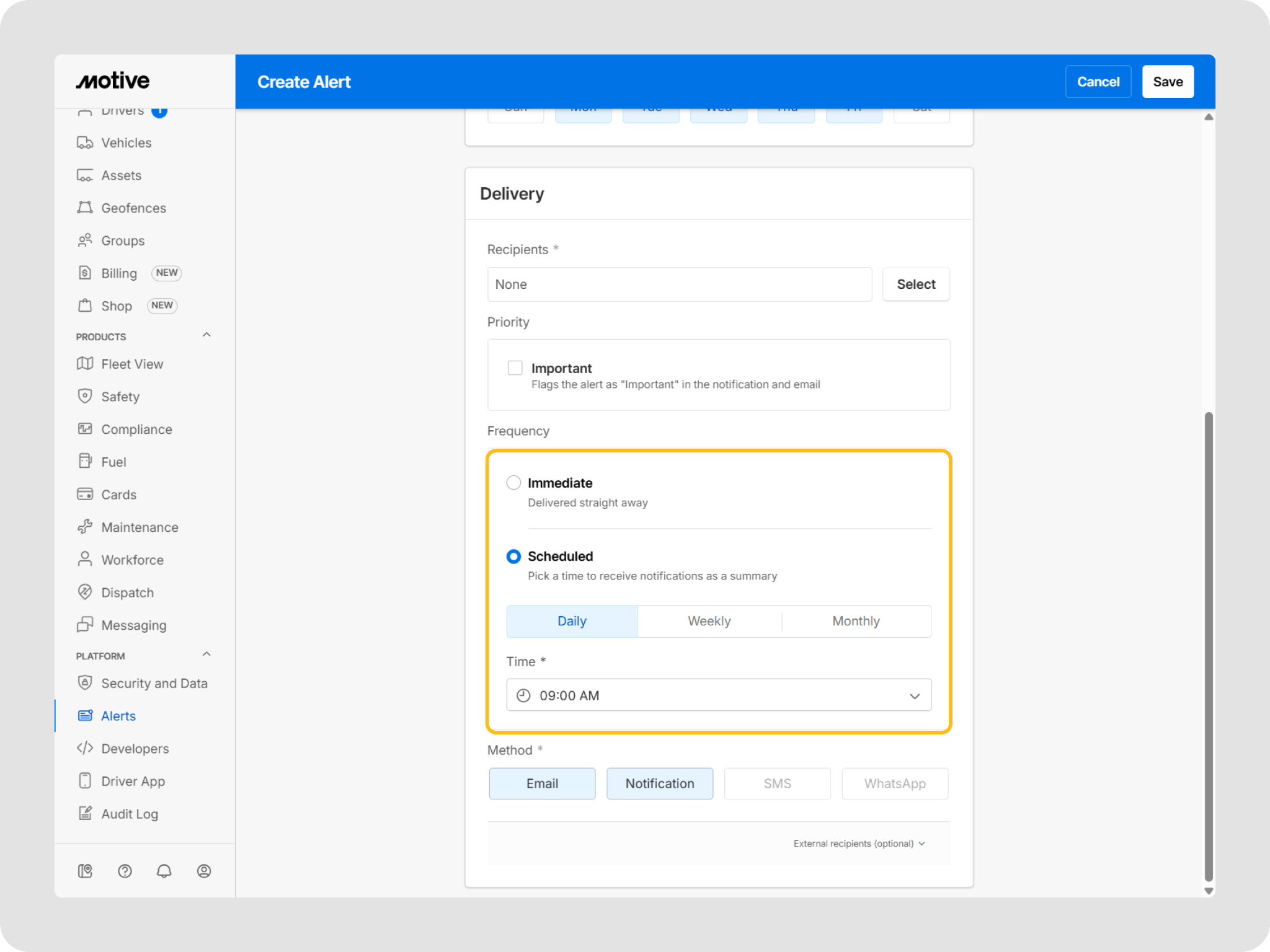1270x952 pixels.
Task: Switch to the Monthly schedule tab
Action: pos(856,621)
